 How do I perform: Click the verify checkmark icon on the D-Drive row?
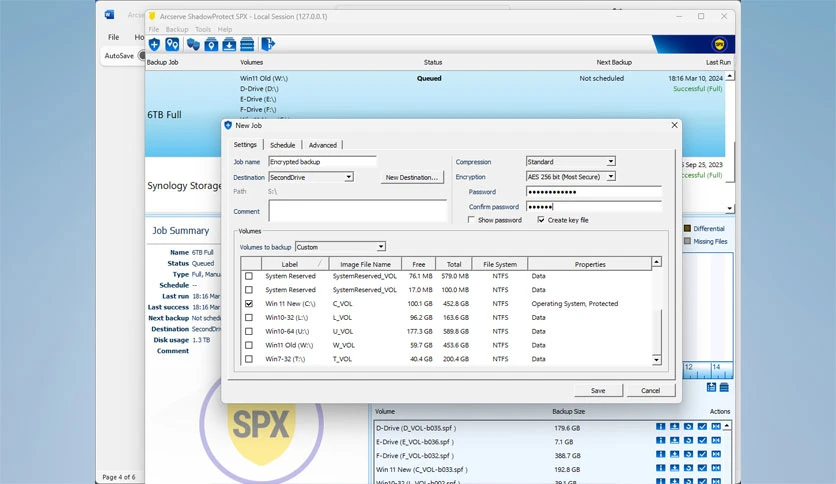coord(702,426)
